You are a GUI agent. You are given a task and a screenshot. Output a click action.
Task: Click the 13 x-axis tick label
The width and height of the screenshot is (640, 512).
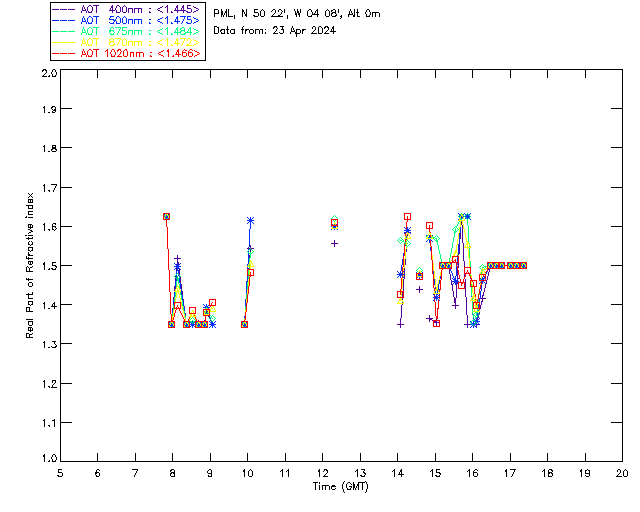pyautogui.click(x=360, y=473)
